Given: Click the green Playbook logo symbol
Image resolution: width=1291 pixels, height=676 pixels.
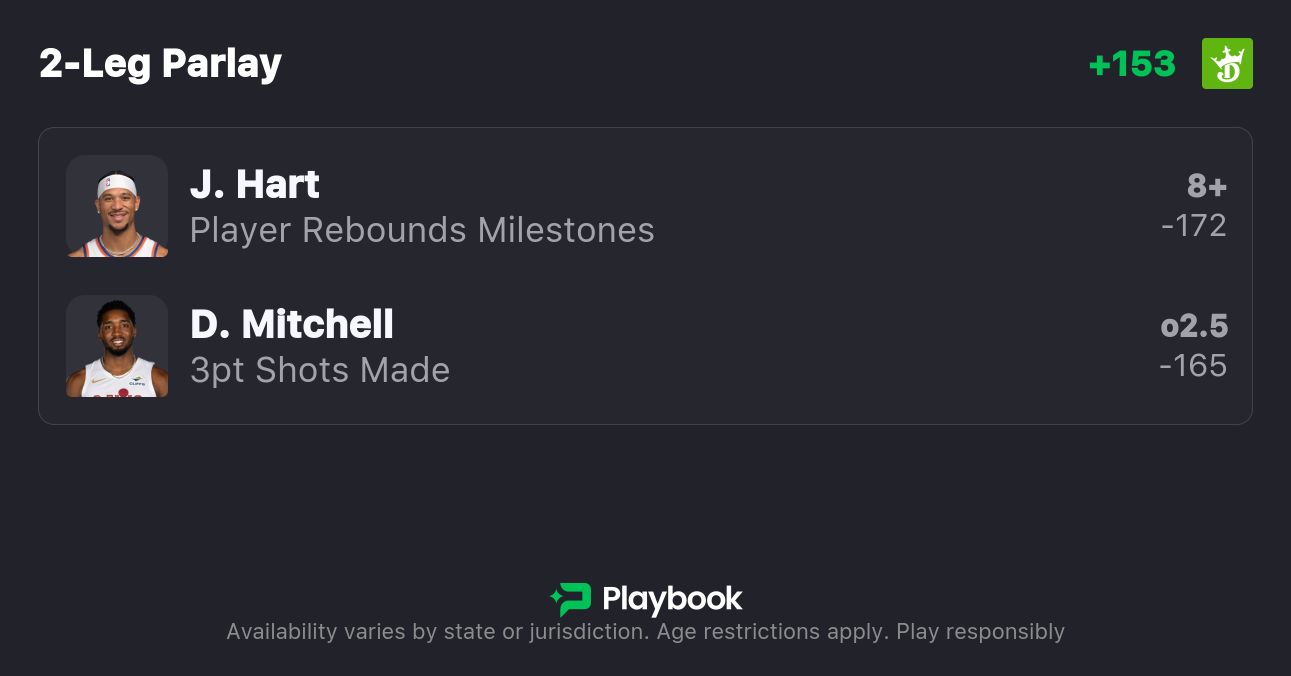Looking at the screenshot, I should tap(571, 599).
